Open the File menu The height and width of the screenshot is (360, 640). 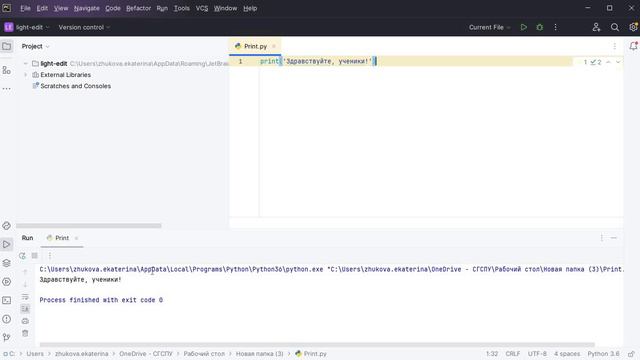[25, 8]
